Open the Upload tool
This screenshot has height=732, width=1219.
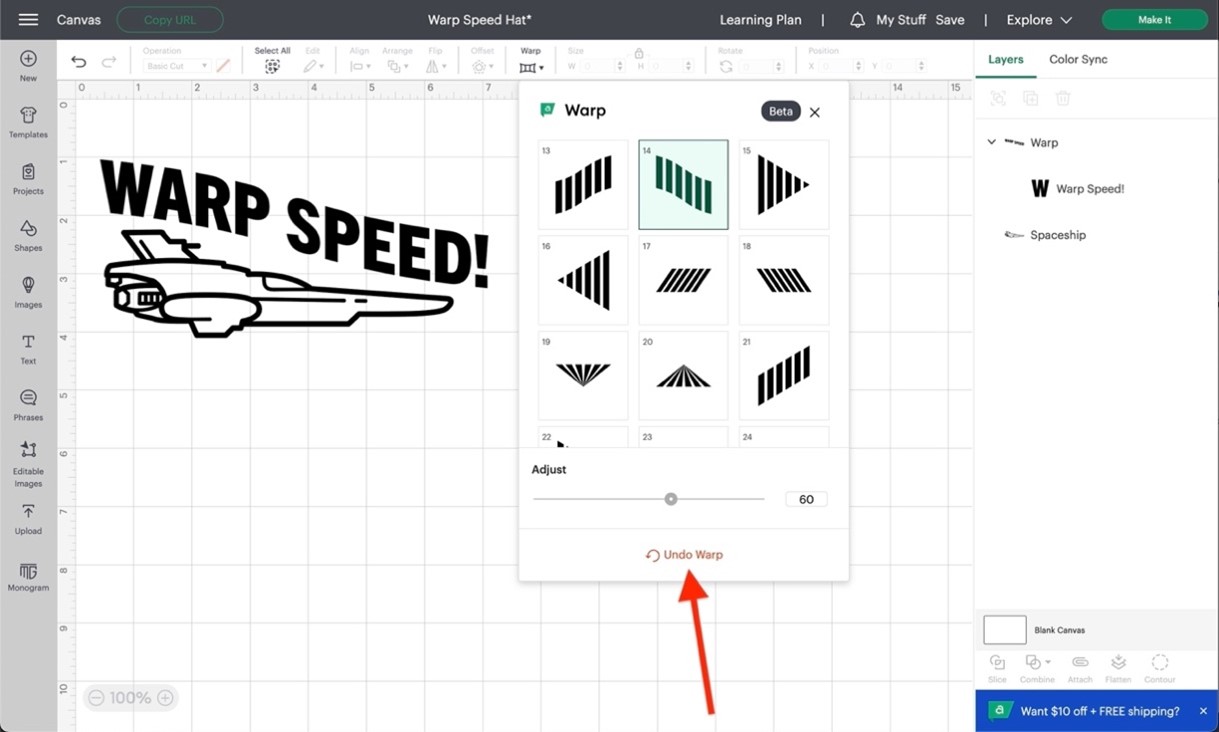28,517
